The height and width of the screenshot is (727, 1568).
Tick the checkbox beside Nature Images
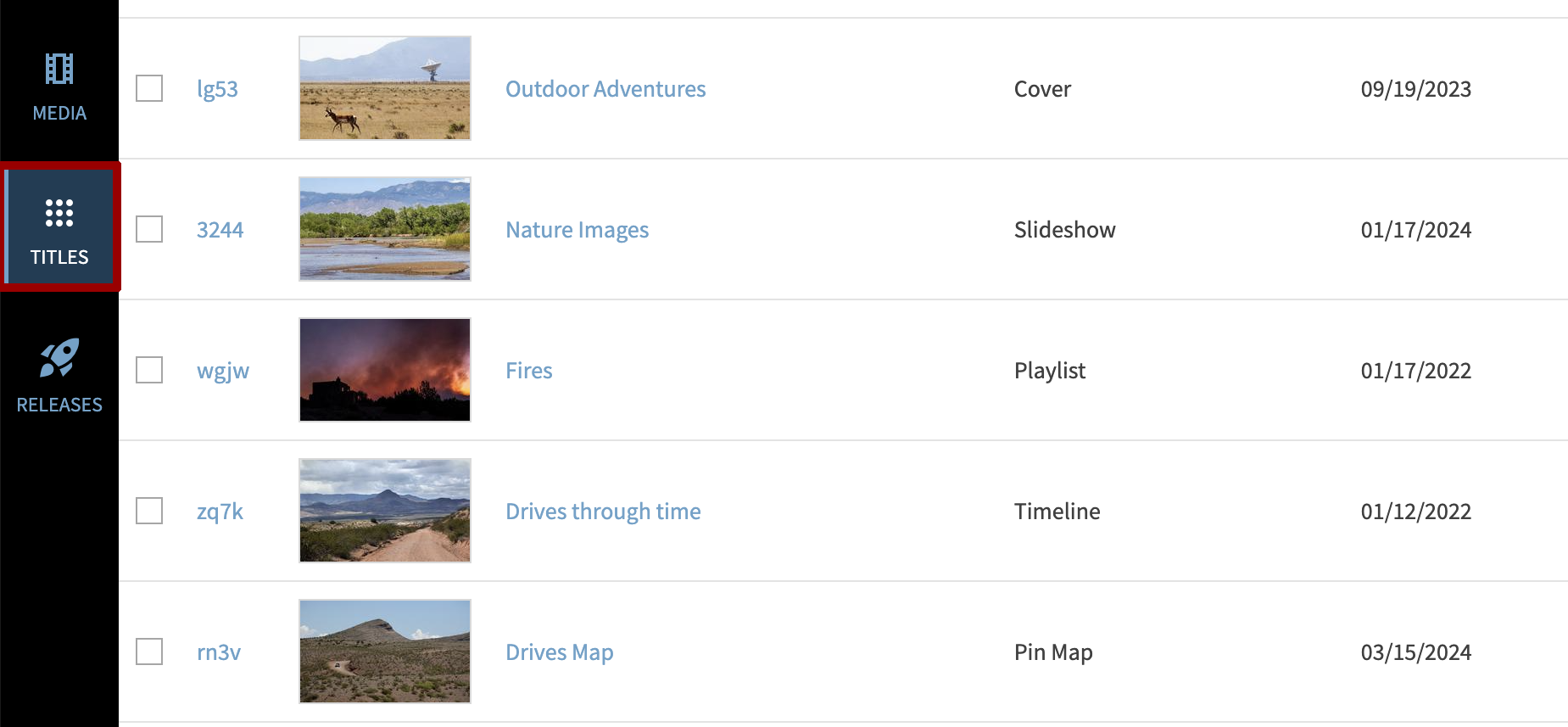(149, 229)
